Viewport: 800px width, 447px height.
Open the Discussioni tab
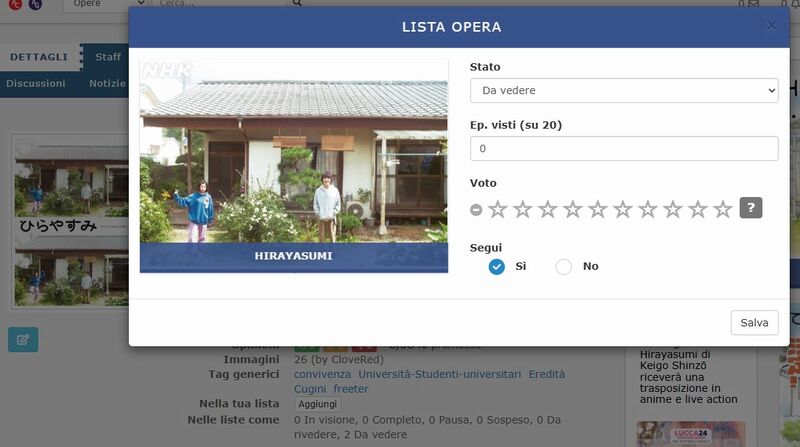pyautogui.click(x=36, y=84)
